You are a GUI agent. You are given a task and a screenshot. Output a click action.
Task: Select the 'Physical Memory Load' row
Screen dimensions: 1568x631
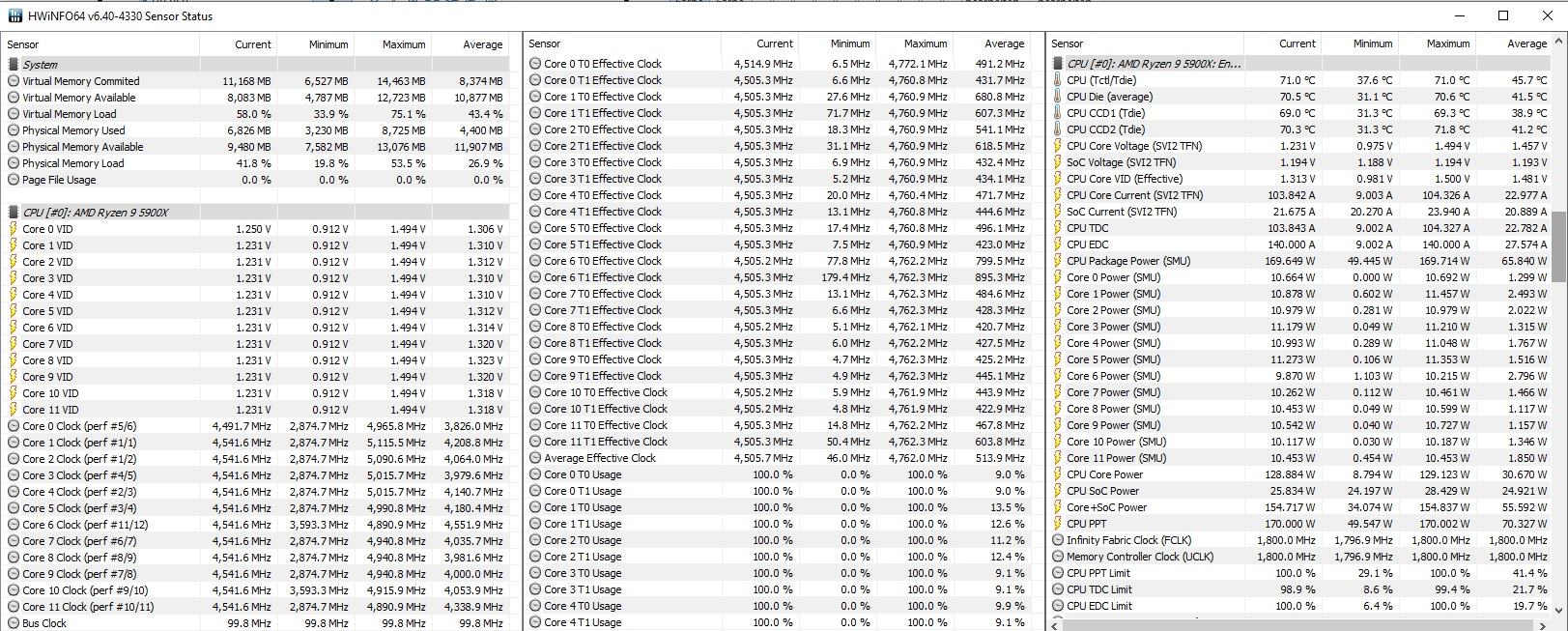click(256, 163)
